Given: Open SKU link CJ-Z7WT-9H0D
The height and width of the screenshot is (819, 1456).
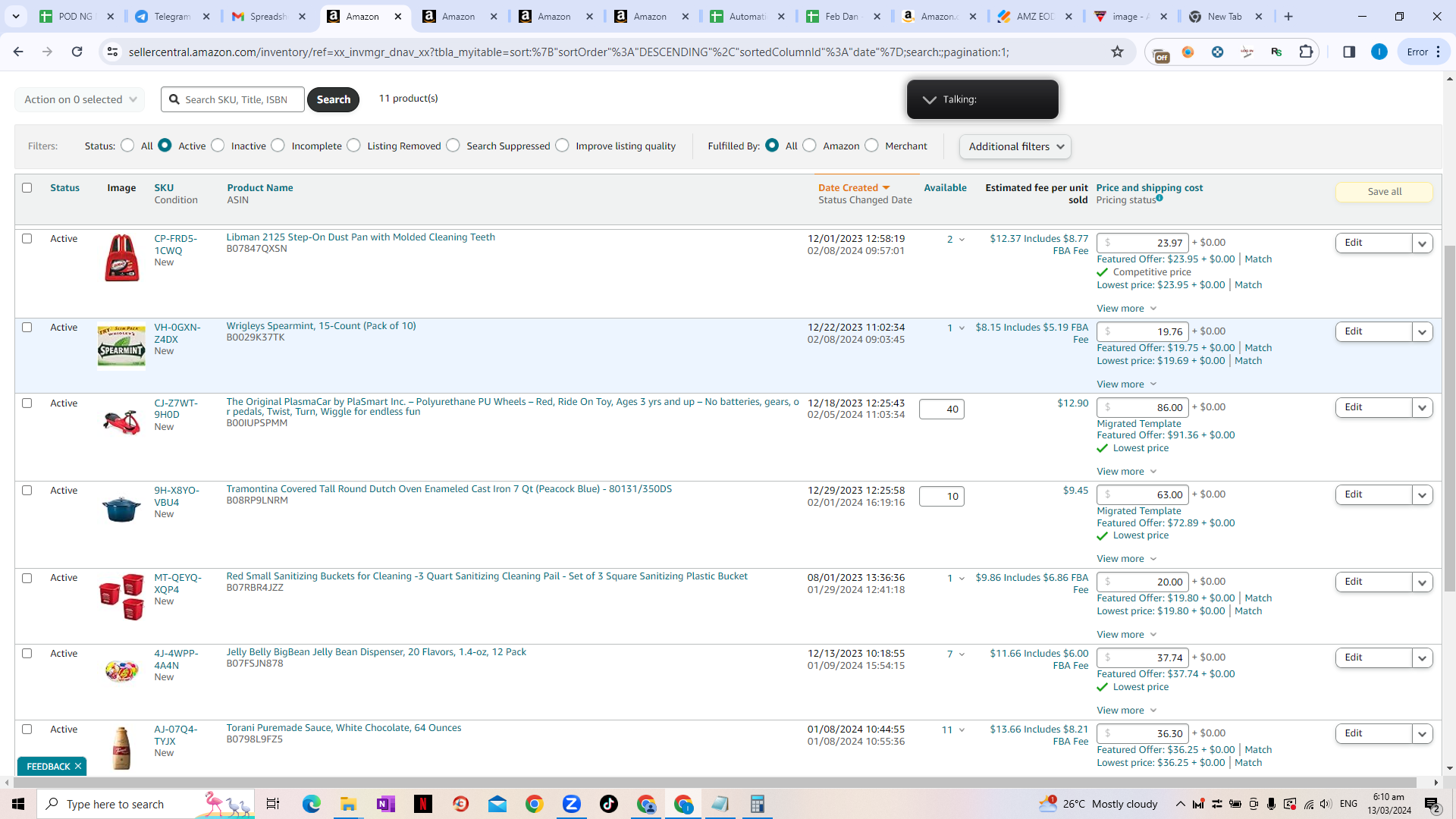Looking at the screenshot, I should 176,409.
